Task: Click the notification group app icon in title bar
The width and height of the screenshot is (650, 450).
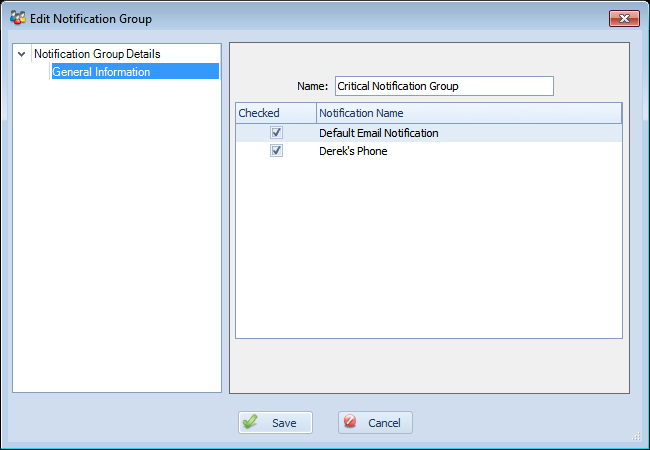Action: (18, 18)
